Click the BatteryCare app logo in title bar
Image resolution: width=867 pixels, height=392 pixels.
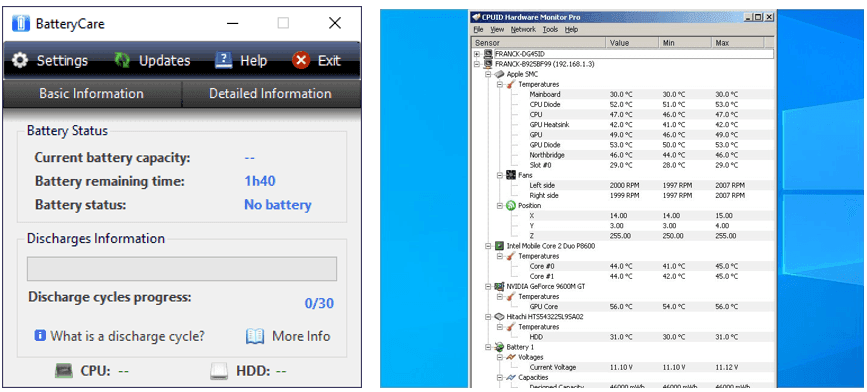click(x=20, y=23)
